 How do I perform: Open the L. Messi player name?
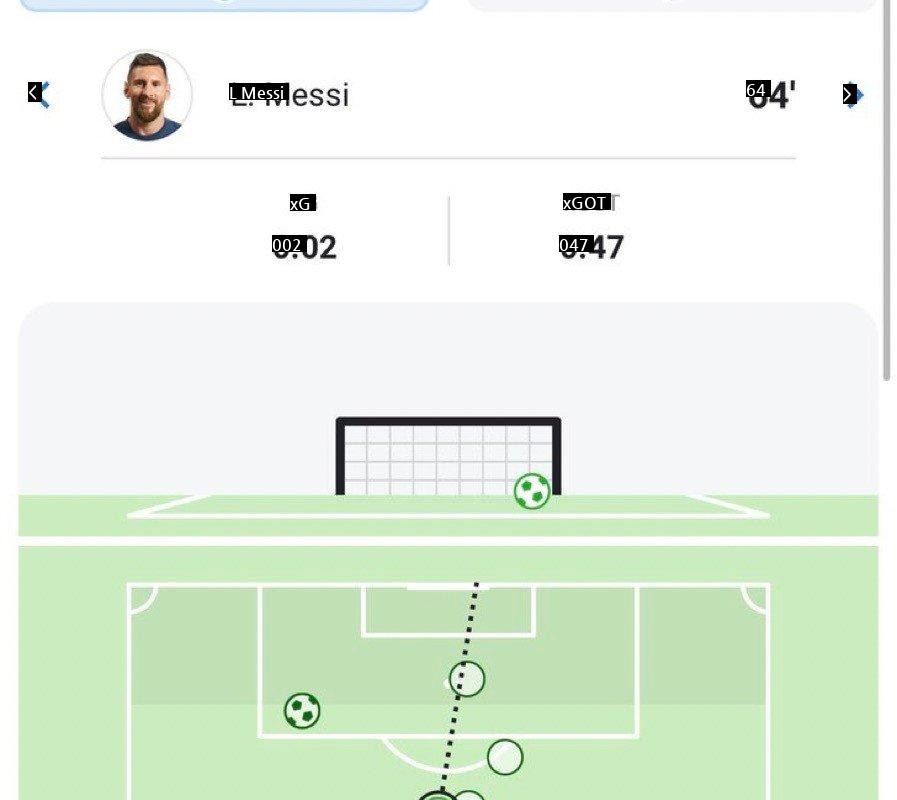click(290, 95)
